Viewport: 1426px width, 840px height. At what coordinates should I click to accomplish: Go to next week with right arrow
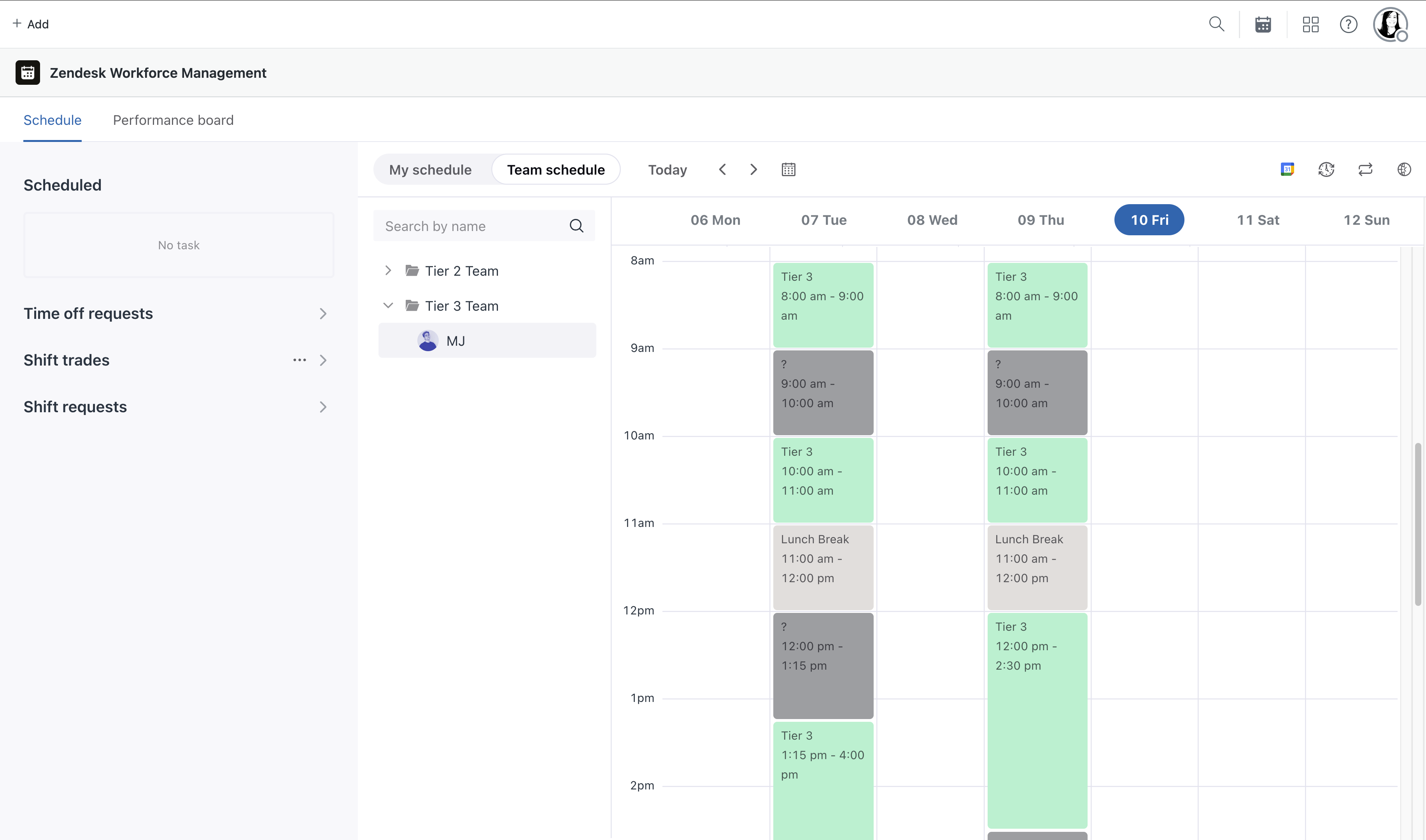pyautogui.click(x=753, y=169)
